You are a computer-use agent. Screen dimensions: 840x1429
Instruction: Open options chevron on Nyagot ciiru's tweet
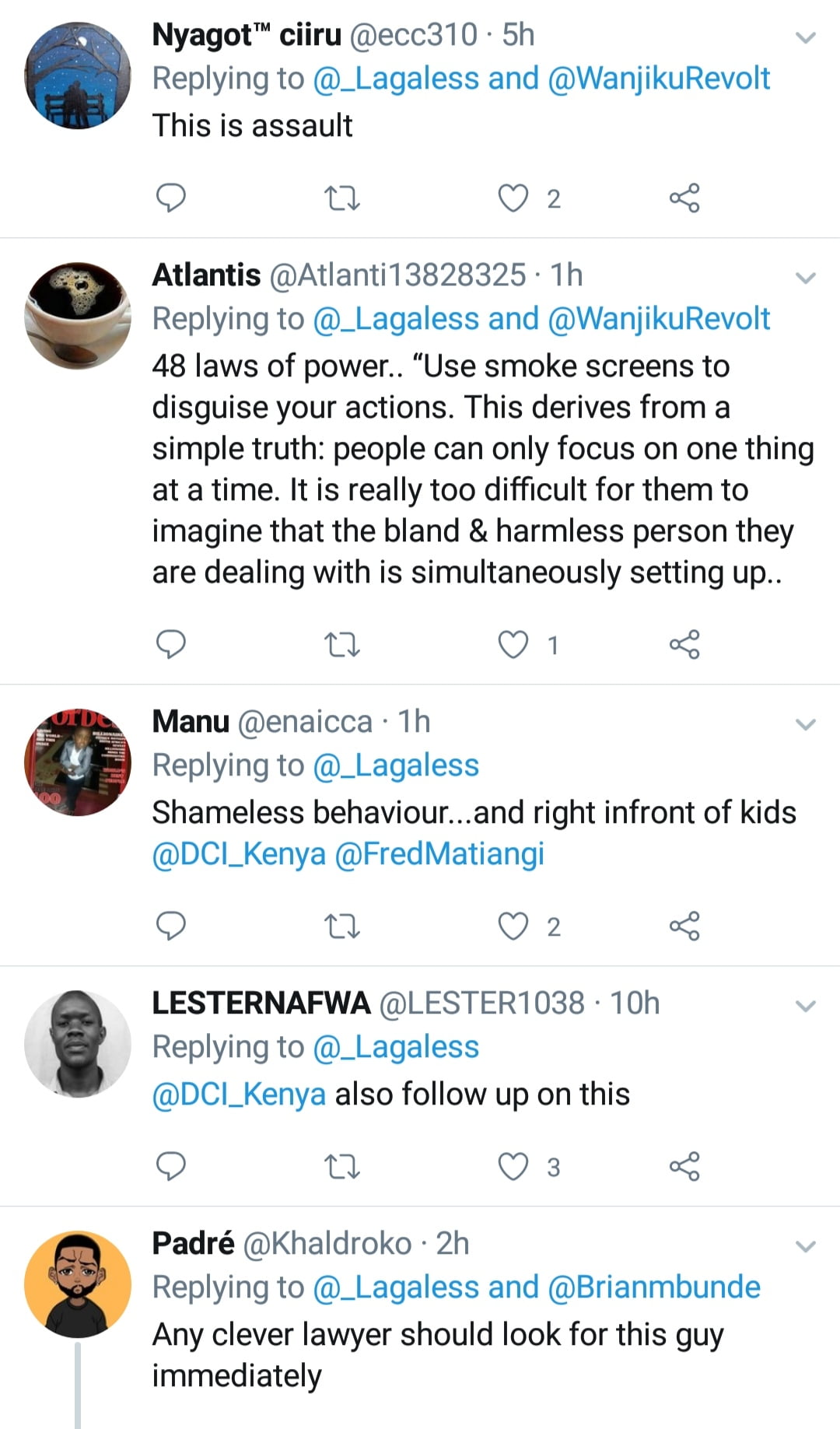click(807, 37)
